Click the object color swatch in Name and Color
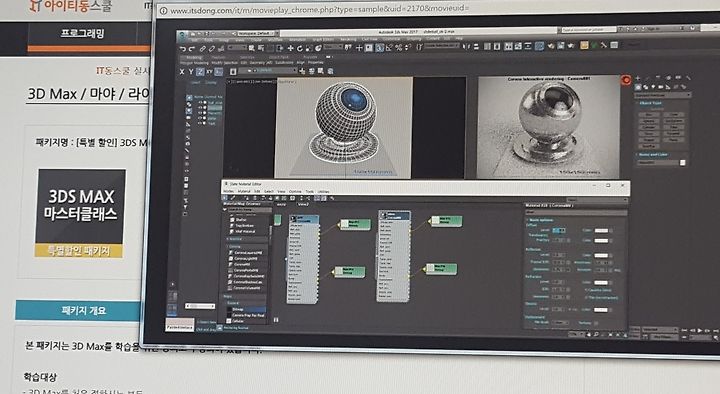Image resolution: width=720 pixels, height=394 pixels. tap(682, 163)
